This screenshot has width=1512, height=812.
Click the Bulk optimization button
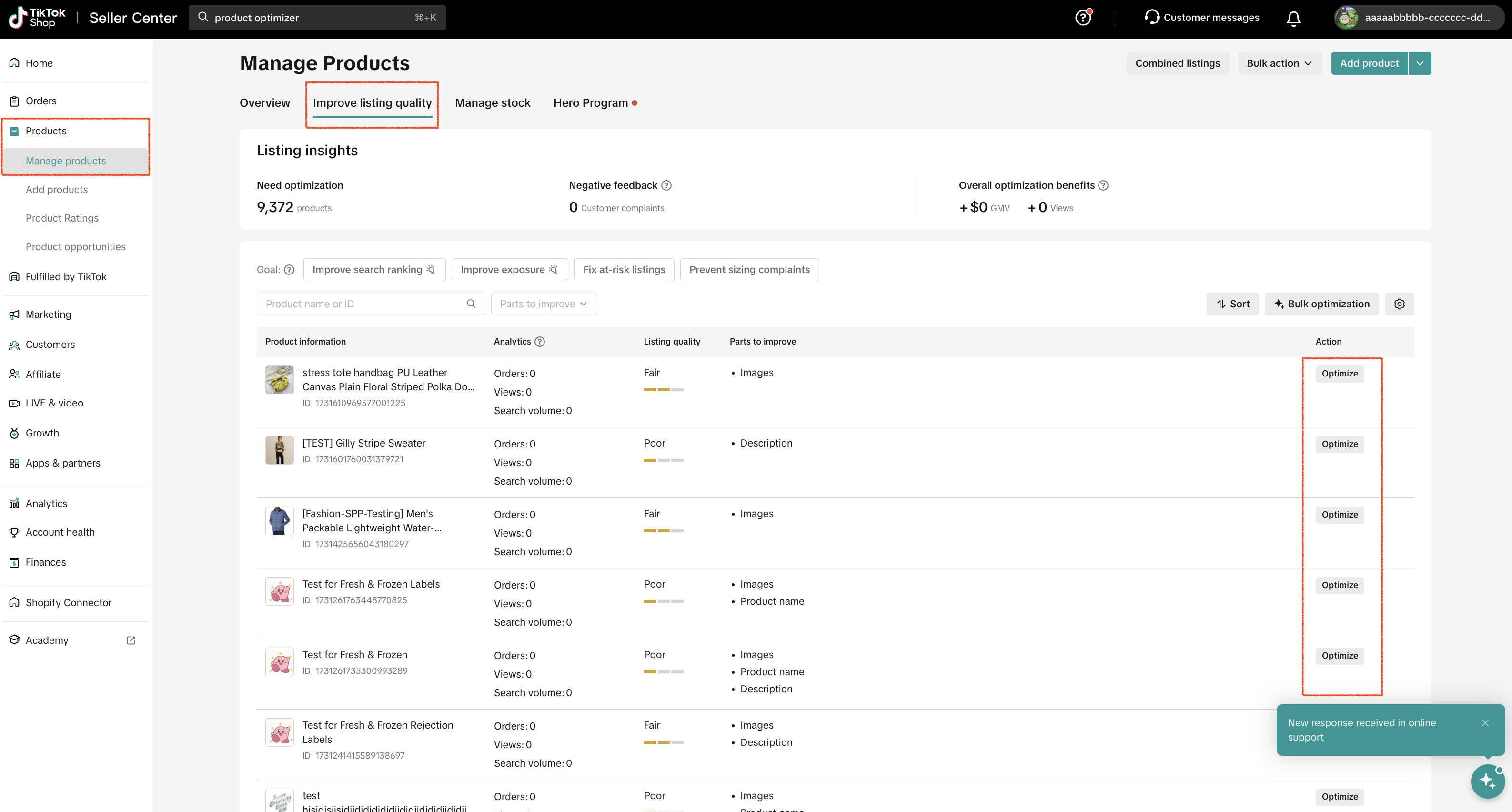[x=1321, y=304]
